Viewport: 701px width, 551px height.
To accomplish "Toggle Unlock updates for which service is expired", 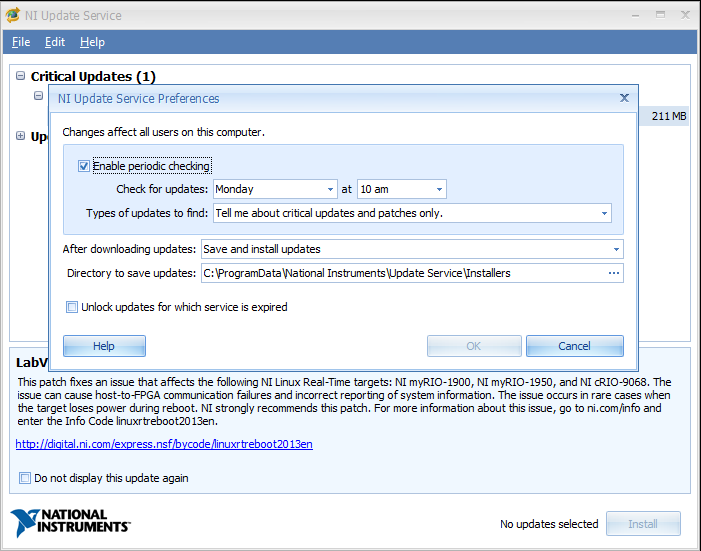I will click(72, 307).
